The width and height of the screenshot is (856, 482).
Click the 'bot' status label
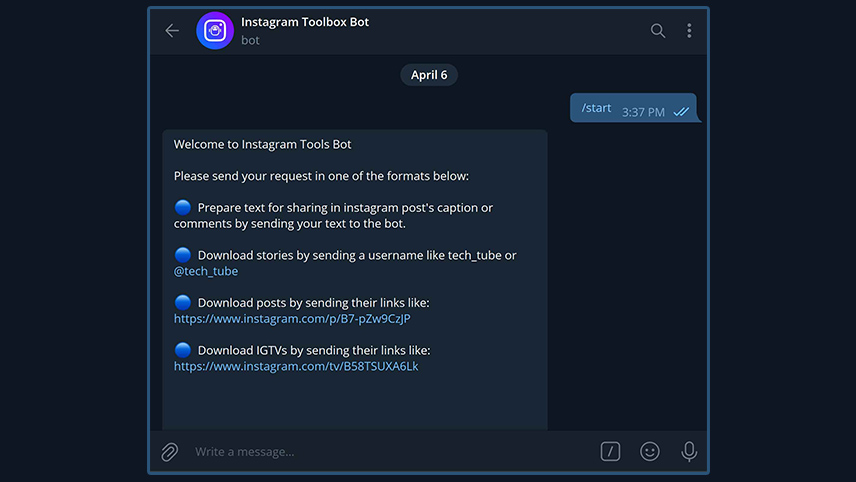(251, 40)
